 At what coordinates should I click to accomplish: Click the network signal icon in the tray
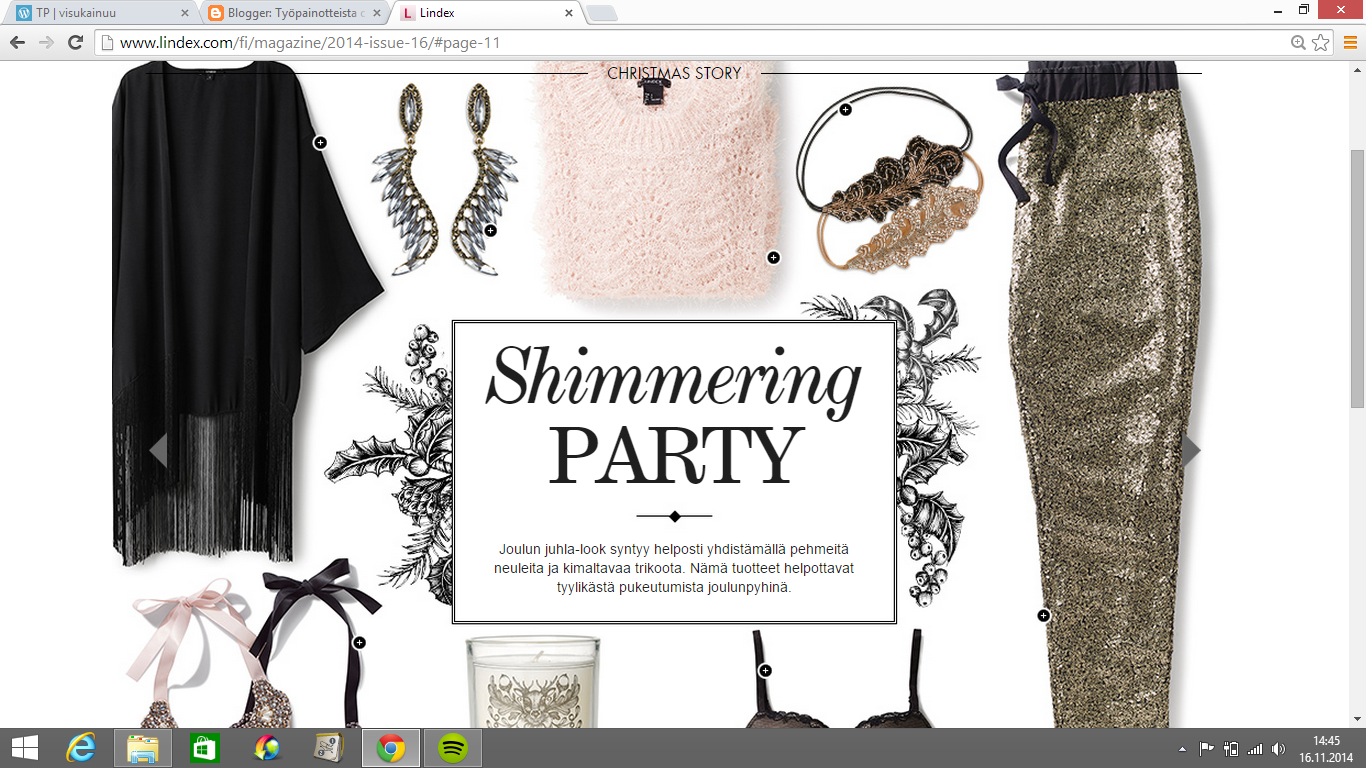pos(1255,749)
